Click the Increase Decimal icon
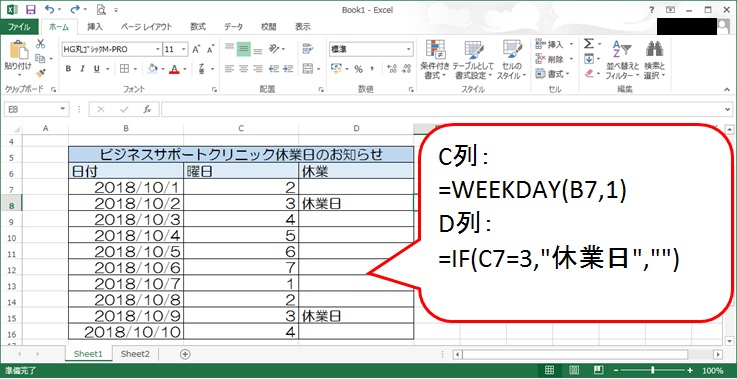737x379 pixels. [x=392, y=69]
